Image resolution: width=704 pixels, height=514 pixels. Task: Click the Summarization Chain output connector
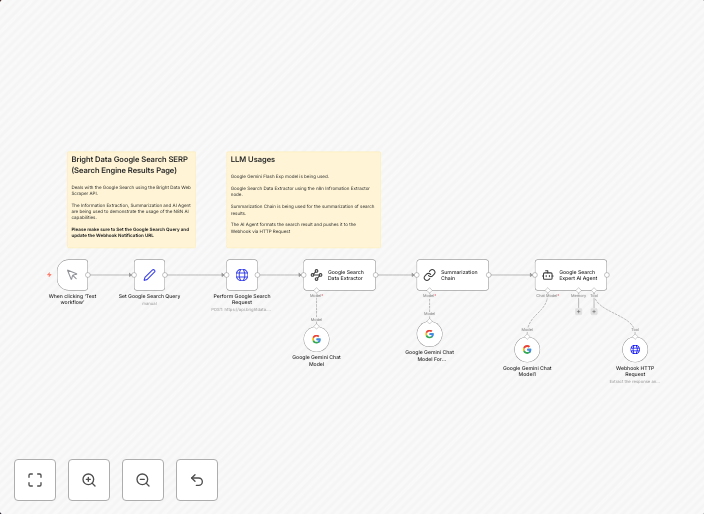489,275
